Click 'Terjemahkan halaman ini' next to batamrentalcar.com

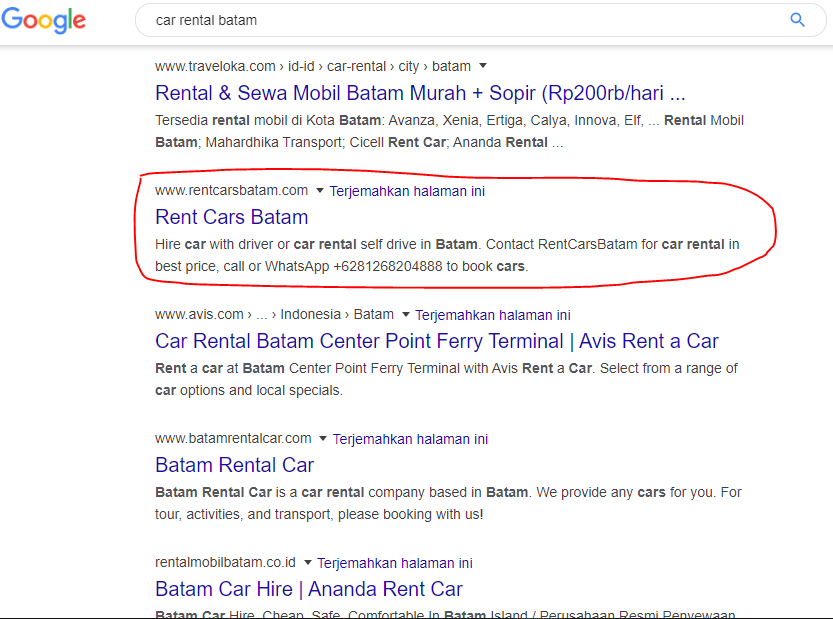click(410, 439)
